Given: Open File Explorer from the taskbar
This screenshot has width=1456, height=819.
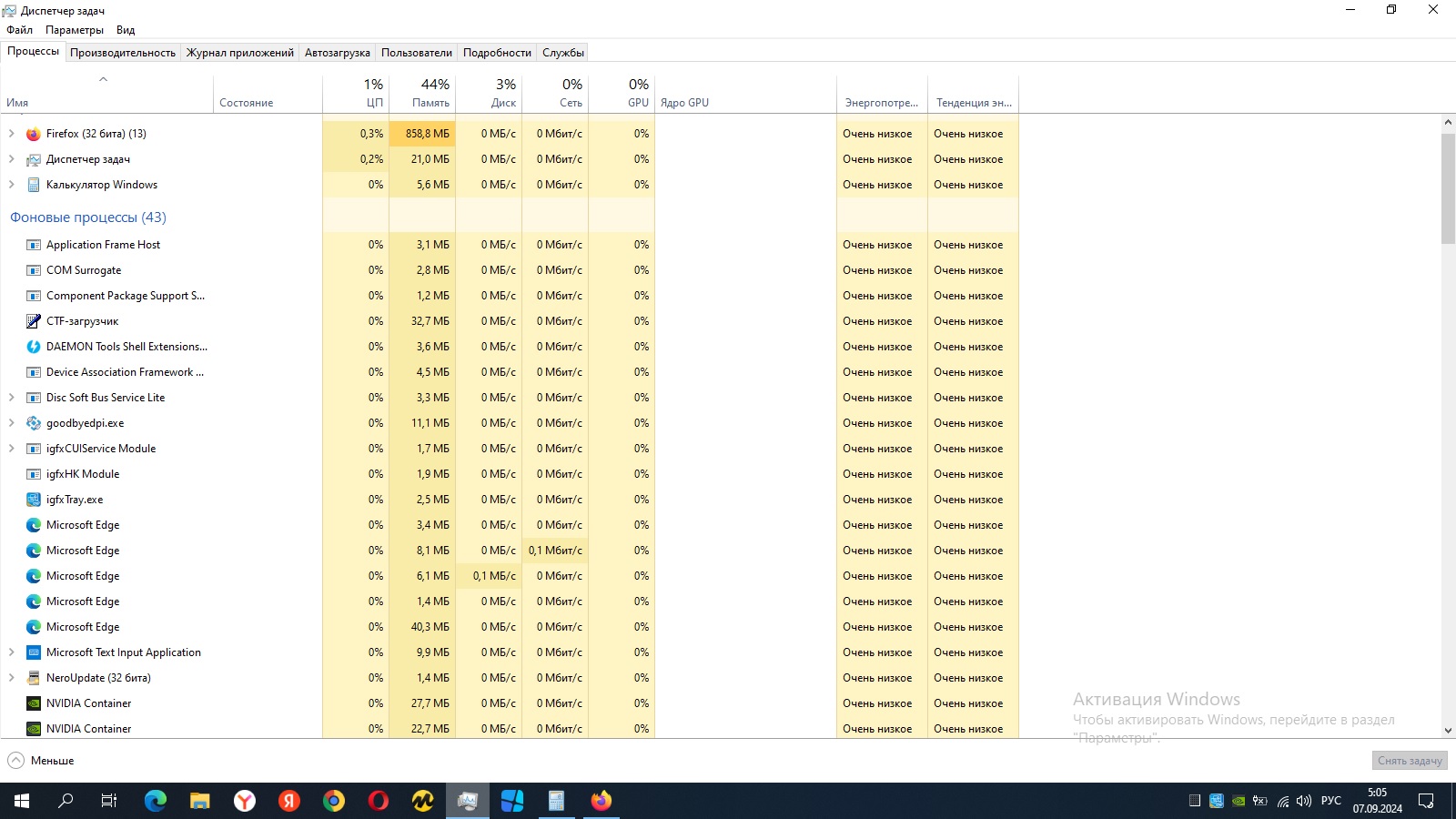Looking at the screenshot, I should (200, 801).
